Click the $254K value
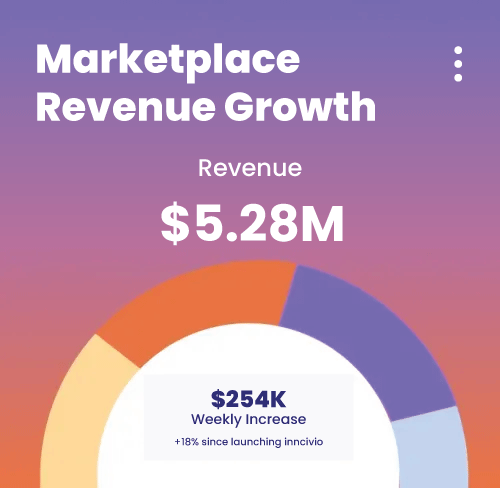500x488 pixels. [x=248, y=399]
